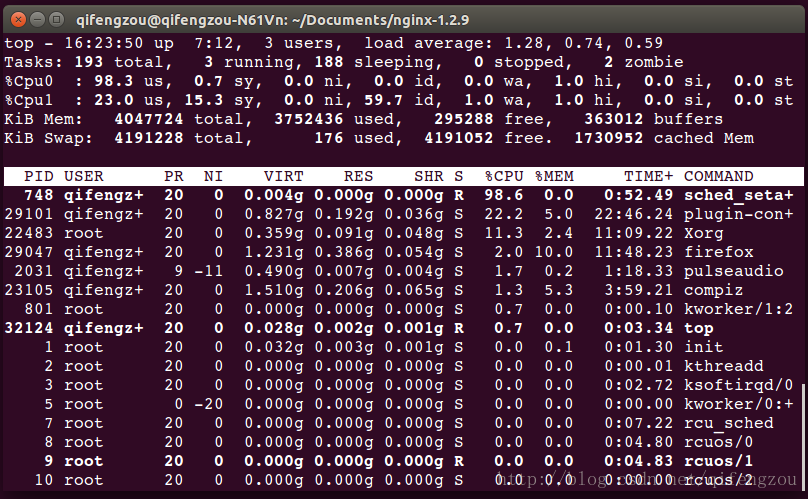Click the 363012 buffers value
The image size is (808, 499).
(614, 119)
